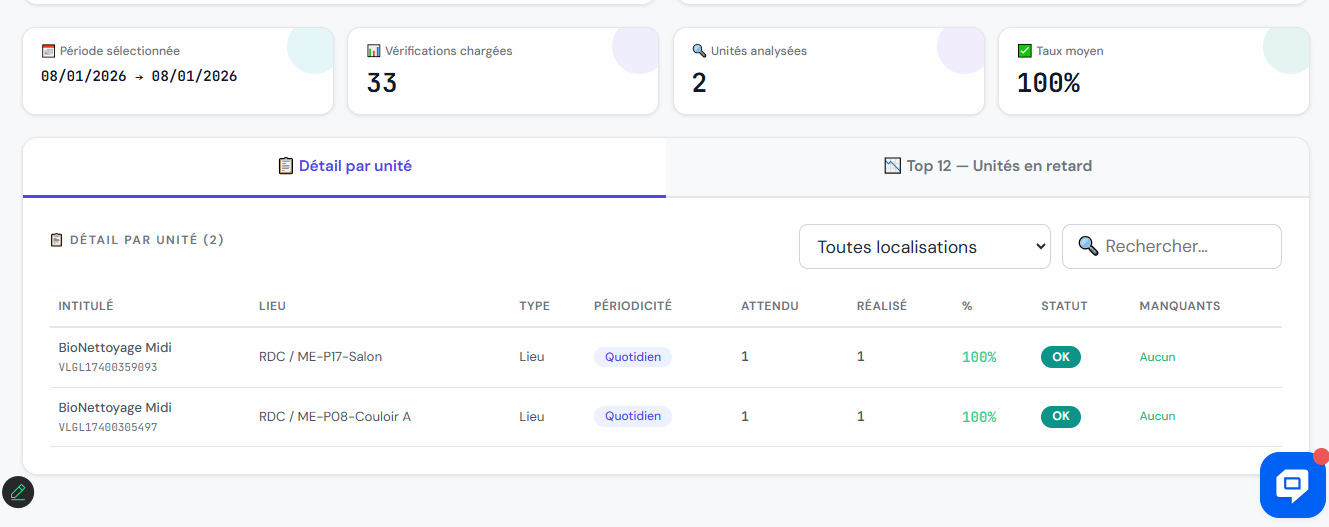
Task: Switch to Top 12 — Unités en retard tab
Action: click(987, 166)
